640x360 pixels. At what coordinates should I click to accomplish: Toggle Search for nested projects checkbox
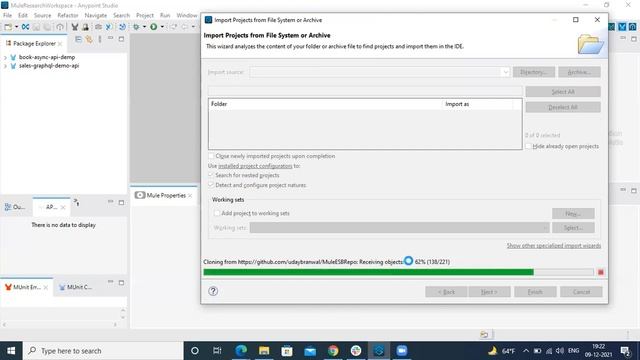click(x=211, y=175)
